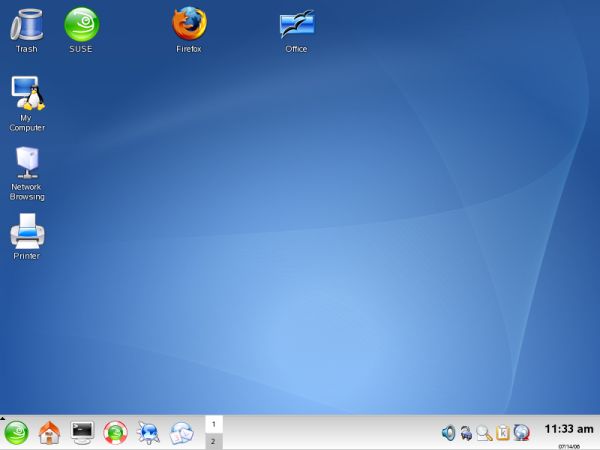600x450 pixels.
Task: Switch to virtual desktop 2
Action: pos(214,441)
